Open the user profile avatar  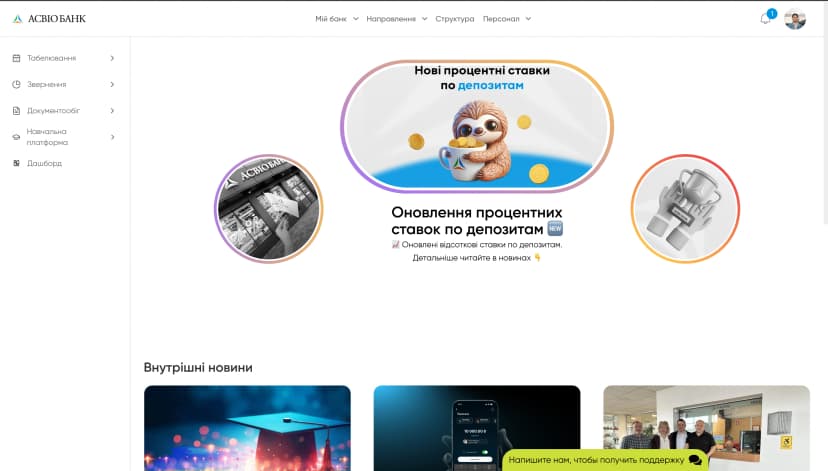[795, 19]
